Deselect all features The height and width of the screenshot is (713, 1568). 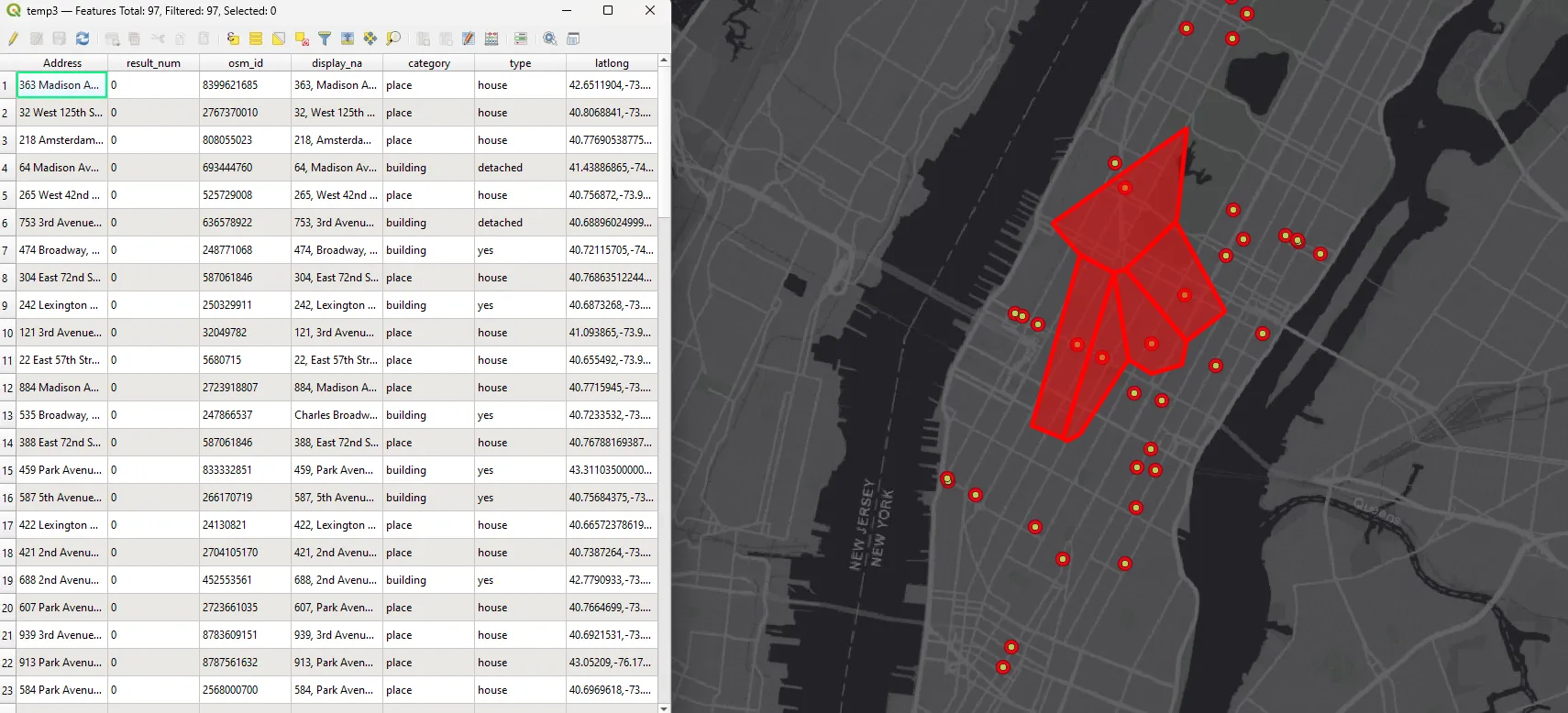coord(302,38)
